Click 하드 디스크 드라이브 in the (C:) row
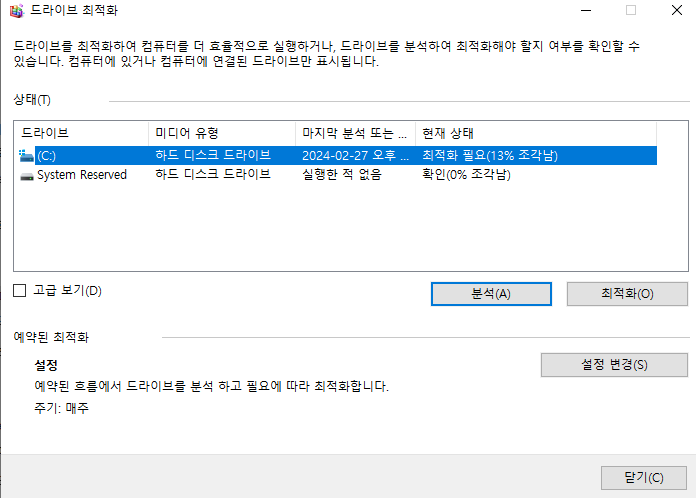 [213, 155]
